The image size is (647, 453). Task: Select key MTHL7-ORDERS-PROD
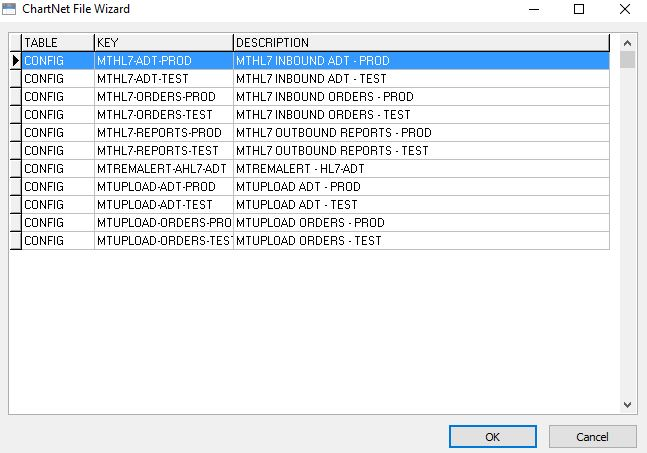click(164, 97)
